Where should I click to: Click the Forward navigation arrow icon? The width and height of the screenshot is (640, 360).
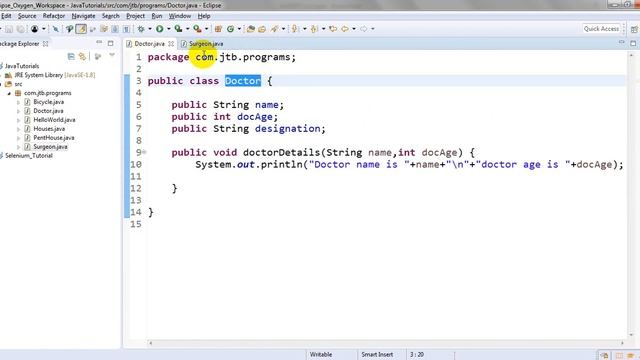click(363, 29)
